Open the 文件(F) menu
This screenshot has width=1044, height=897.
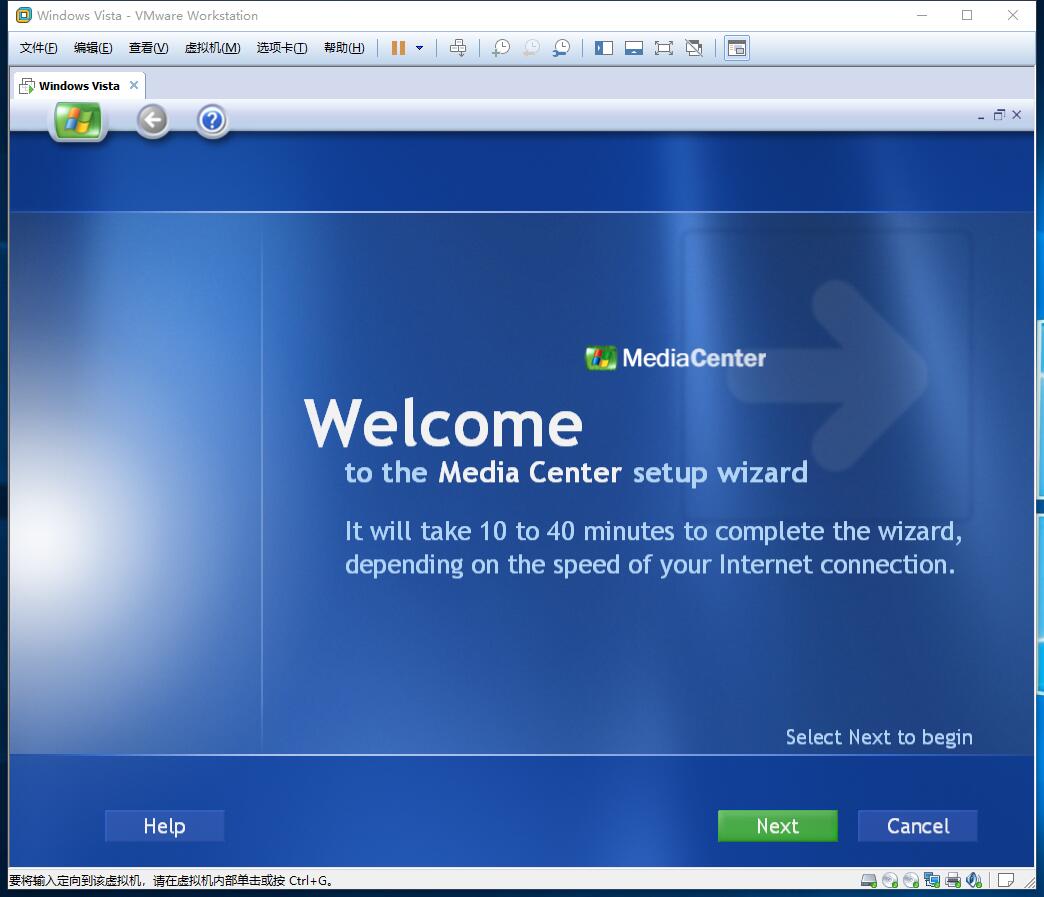coord(39,48)
